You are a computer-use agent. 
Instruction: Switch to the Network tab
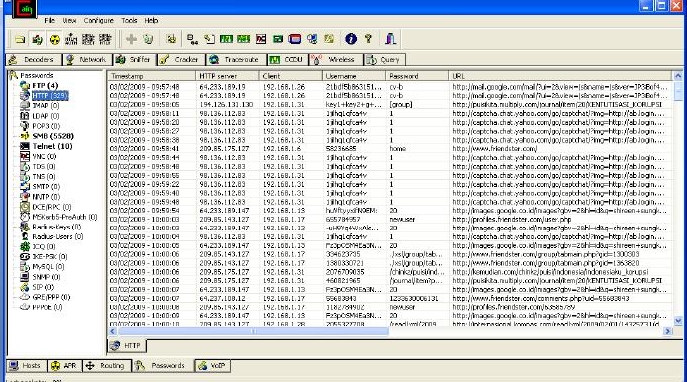(x=87, y=60)
